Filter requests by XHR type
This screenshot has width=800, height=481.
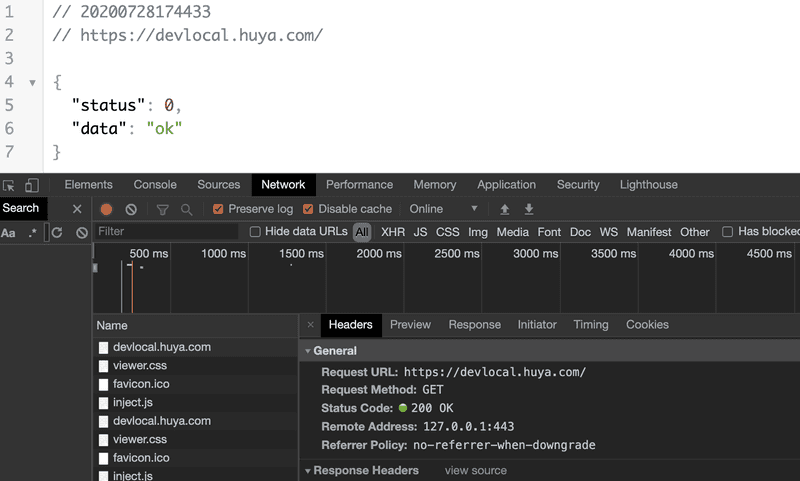tap(393, 232)
